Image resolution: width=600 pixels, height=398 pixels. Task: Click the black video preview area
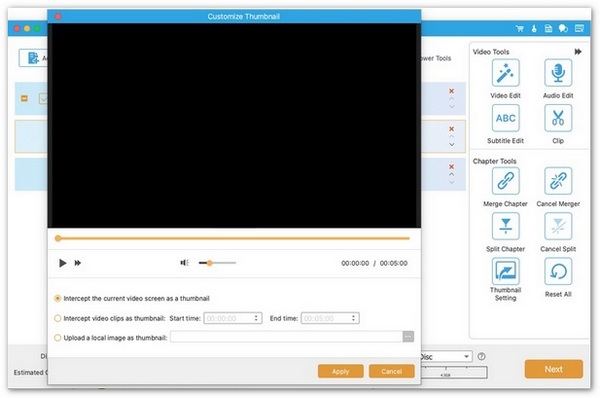[x=234, y=126]
